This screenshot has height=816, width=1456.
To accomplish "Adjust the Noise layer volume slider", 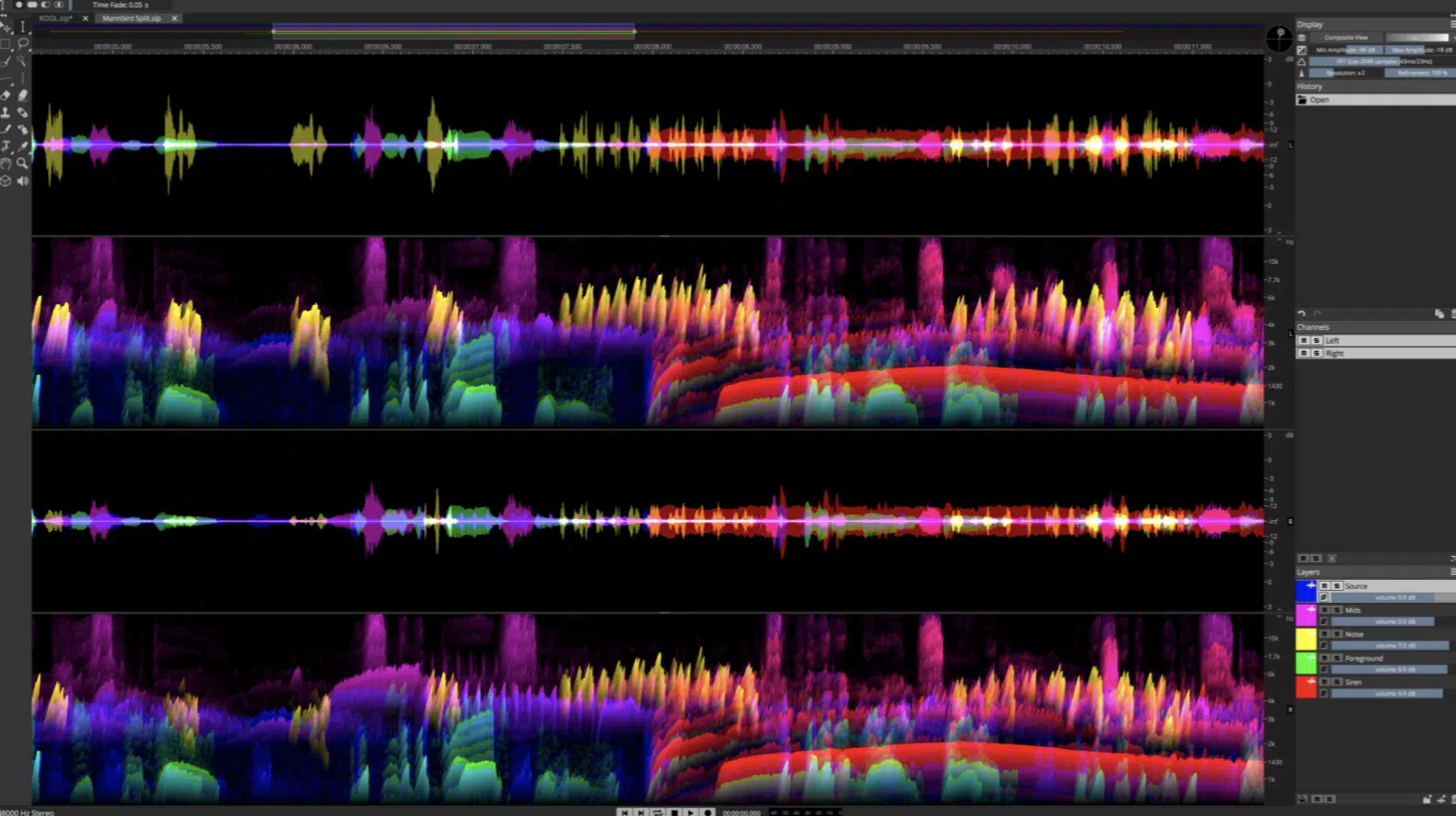I will click(1393, 645).
